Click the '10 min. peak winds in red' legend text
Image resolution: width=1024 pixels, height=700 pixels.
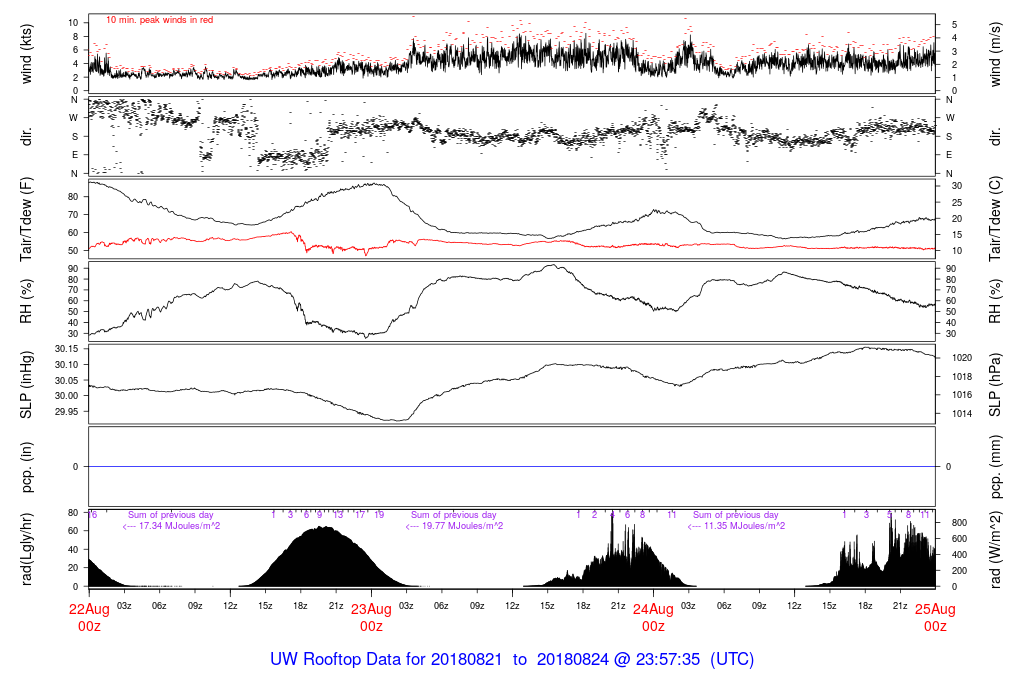159,20
